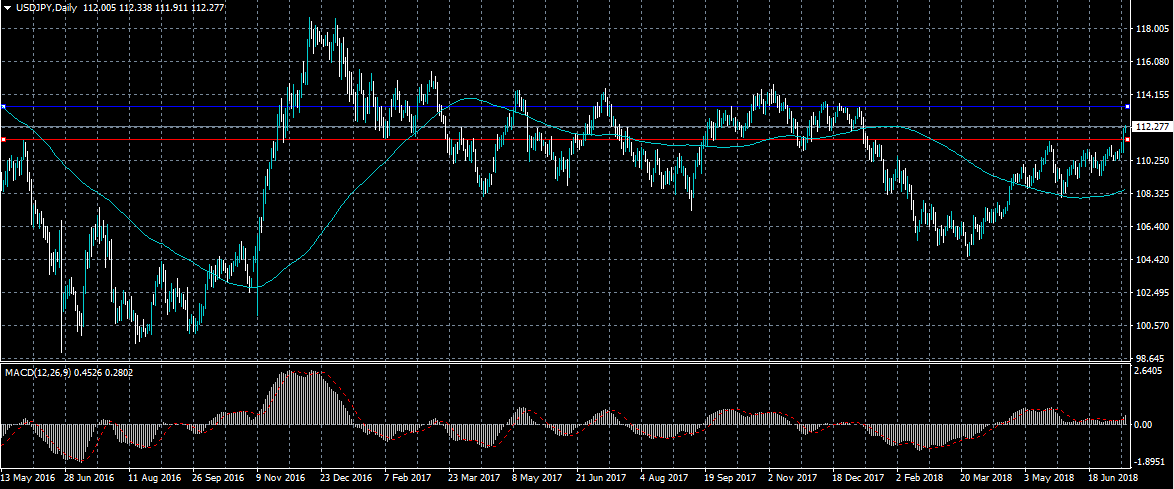Click the 108.325 price level on scale
1174x489 pixels.
[1153, 194]
